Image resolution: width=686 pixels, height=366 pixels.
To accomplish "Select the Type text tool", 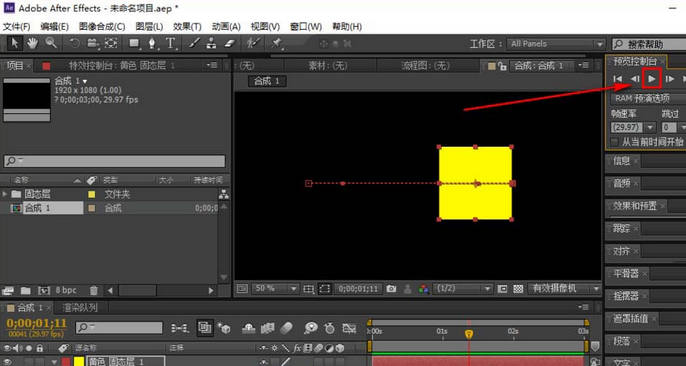I will 170,43.
